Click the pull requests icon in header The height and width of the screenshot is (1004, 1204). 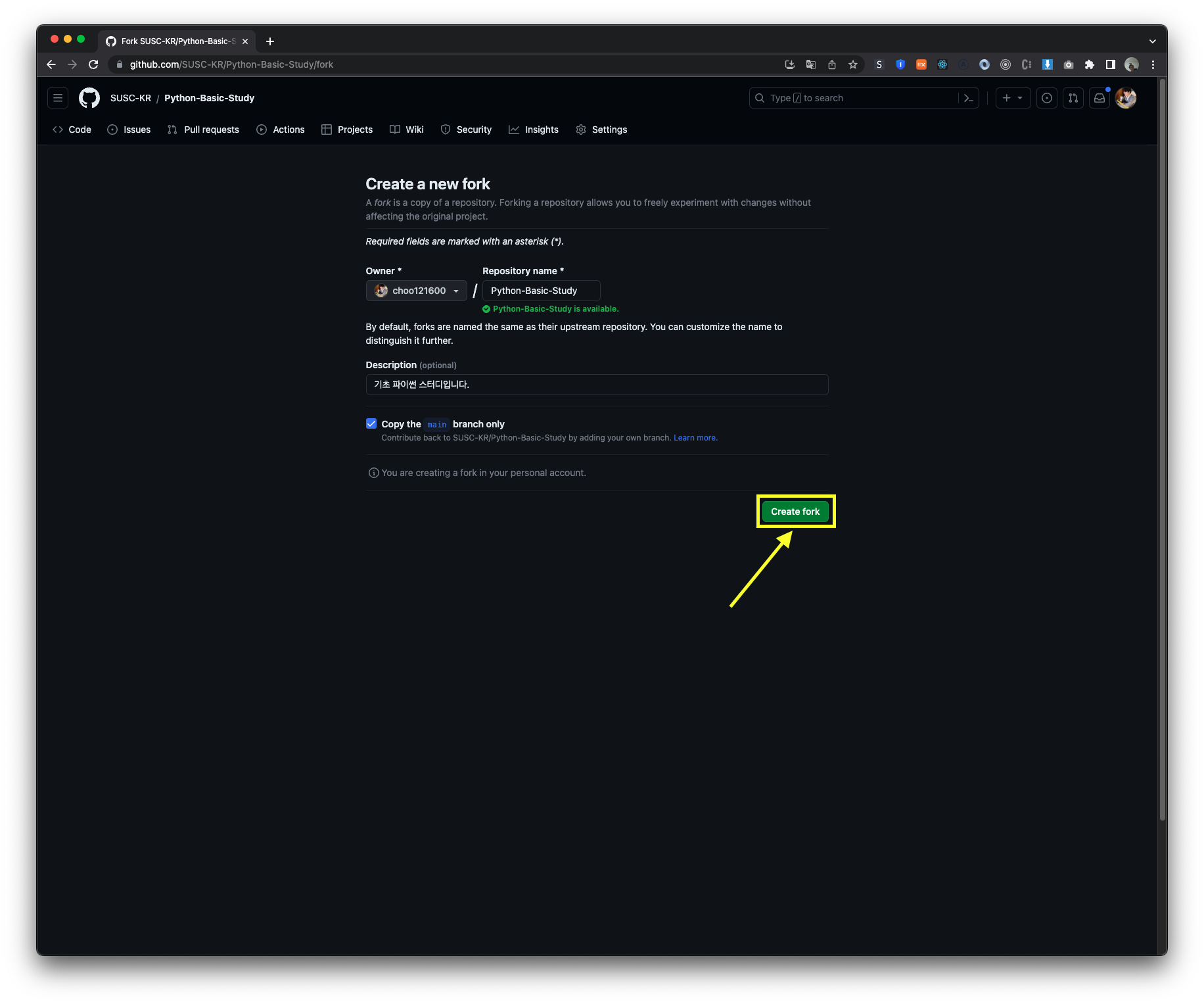point(1073,97)
